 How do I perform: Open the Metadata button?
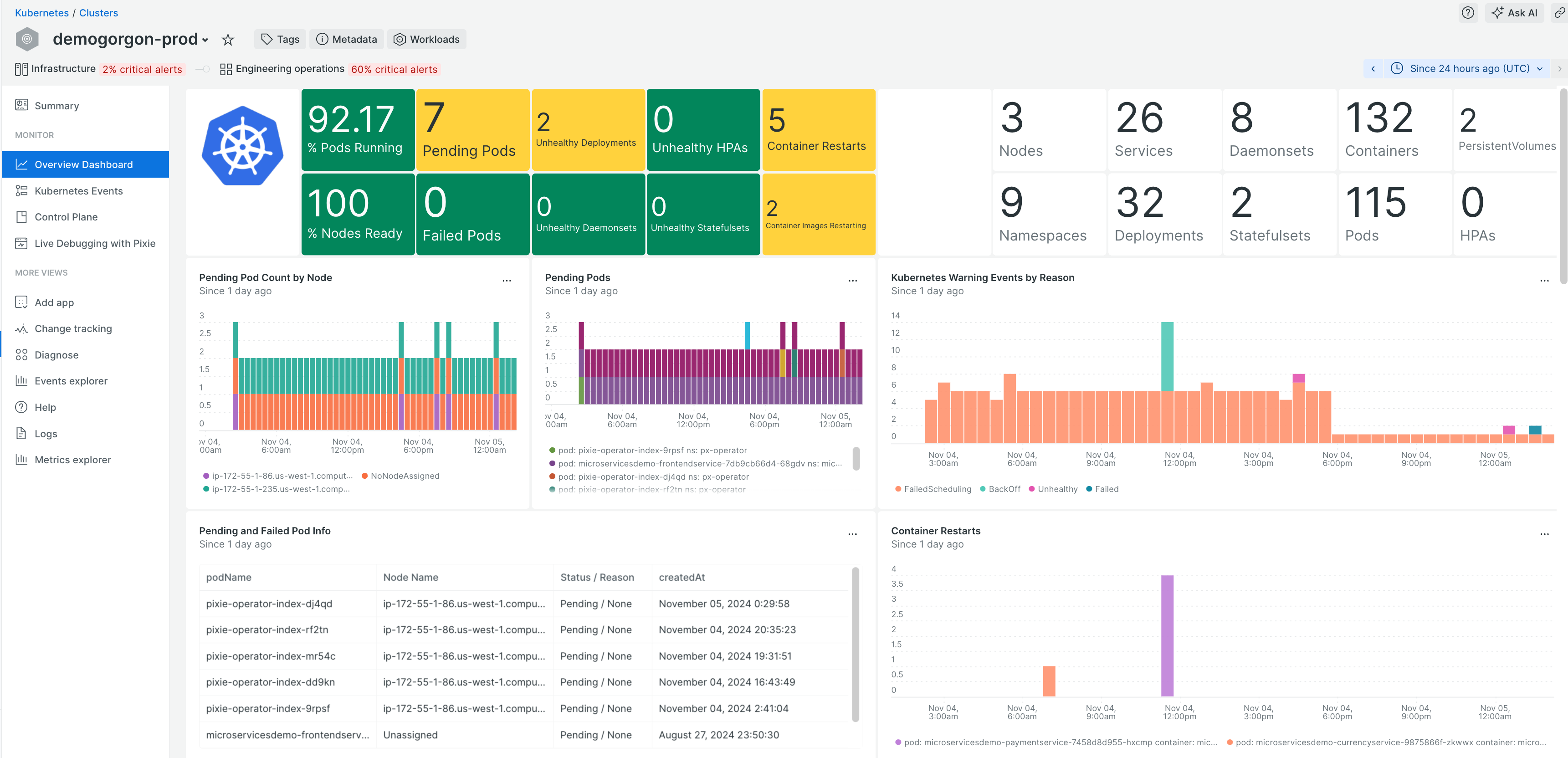[x=346, y=39]
